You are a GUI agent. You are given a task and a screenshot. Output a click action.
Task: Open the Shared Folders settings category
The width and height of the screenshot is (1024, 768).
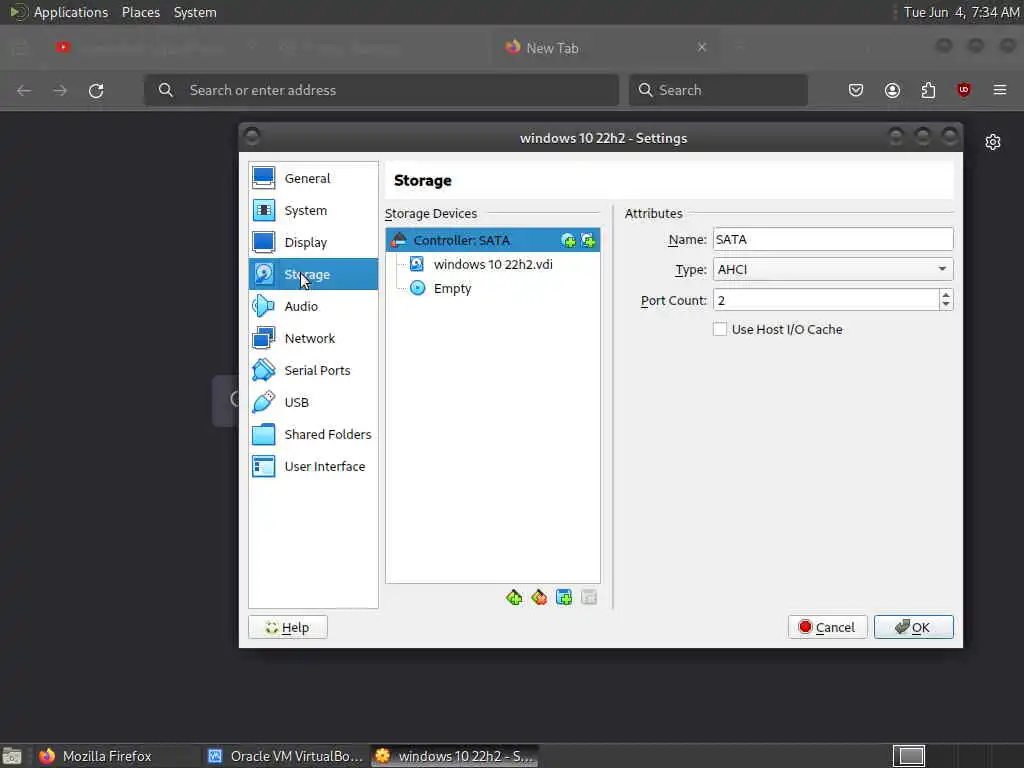click(313, 434)
